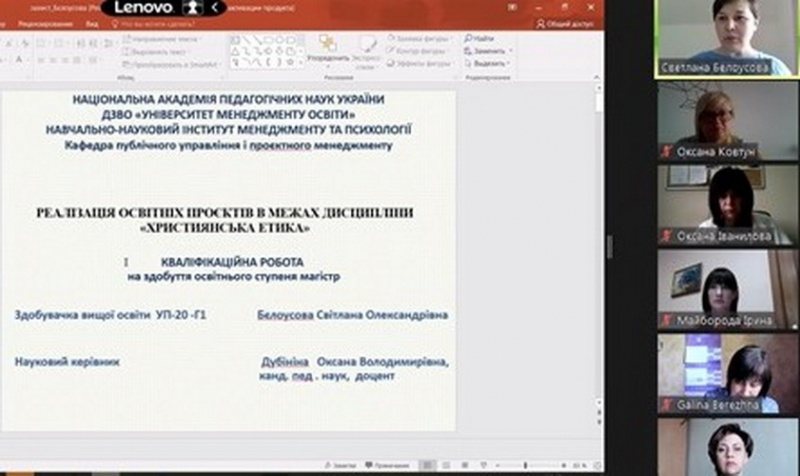Click 'Науковий керівник' label on slide
Viewport: 800px width, 476px height.
pyautogui.click(x=67, y=362)
